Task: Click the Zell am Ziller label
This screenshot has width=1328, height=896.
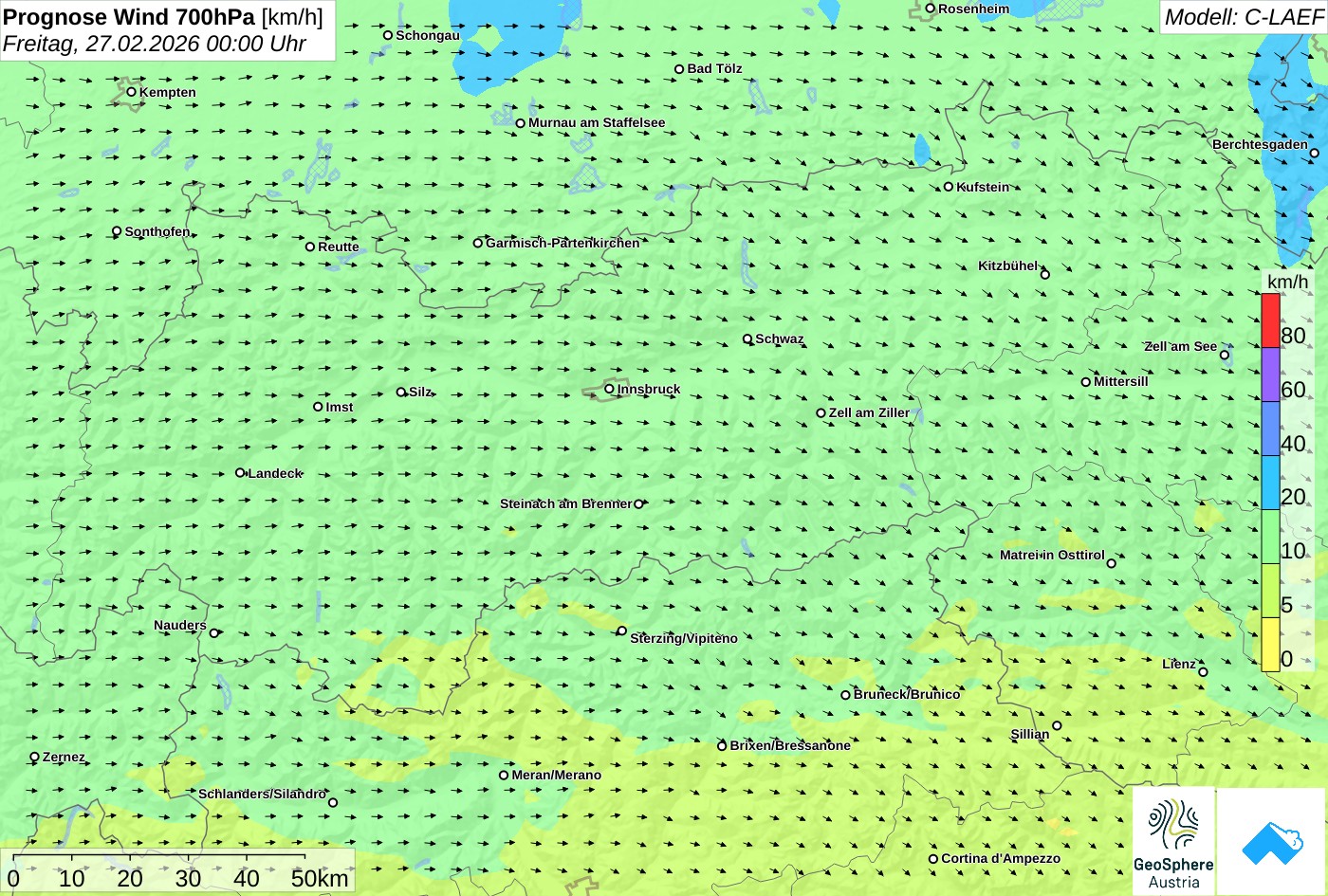Action: [x=869, y=412]
